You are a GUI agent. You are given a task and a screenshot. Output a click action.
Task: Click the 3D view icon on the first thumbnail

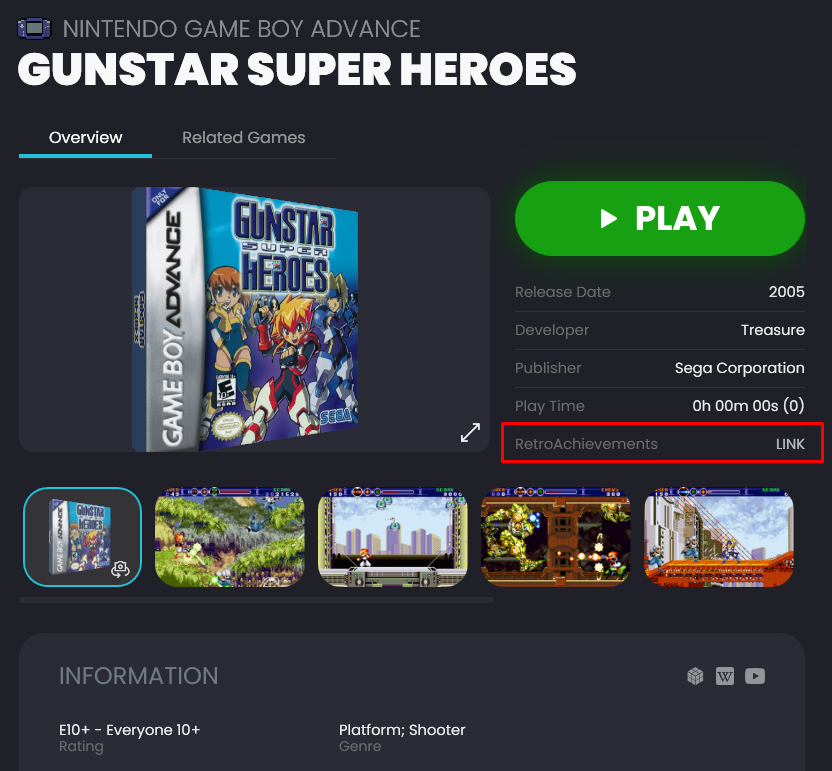coord(120,569)
